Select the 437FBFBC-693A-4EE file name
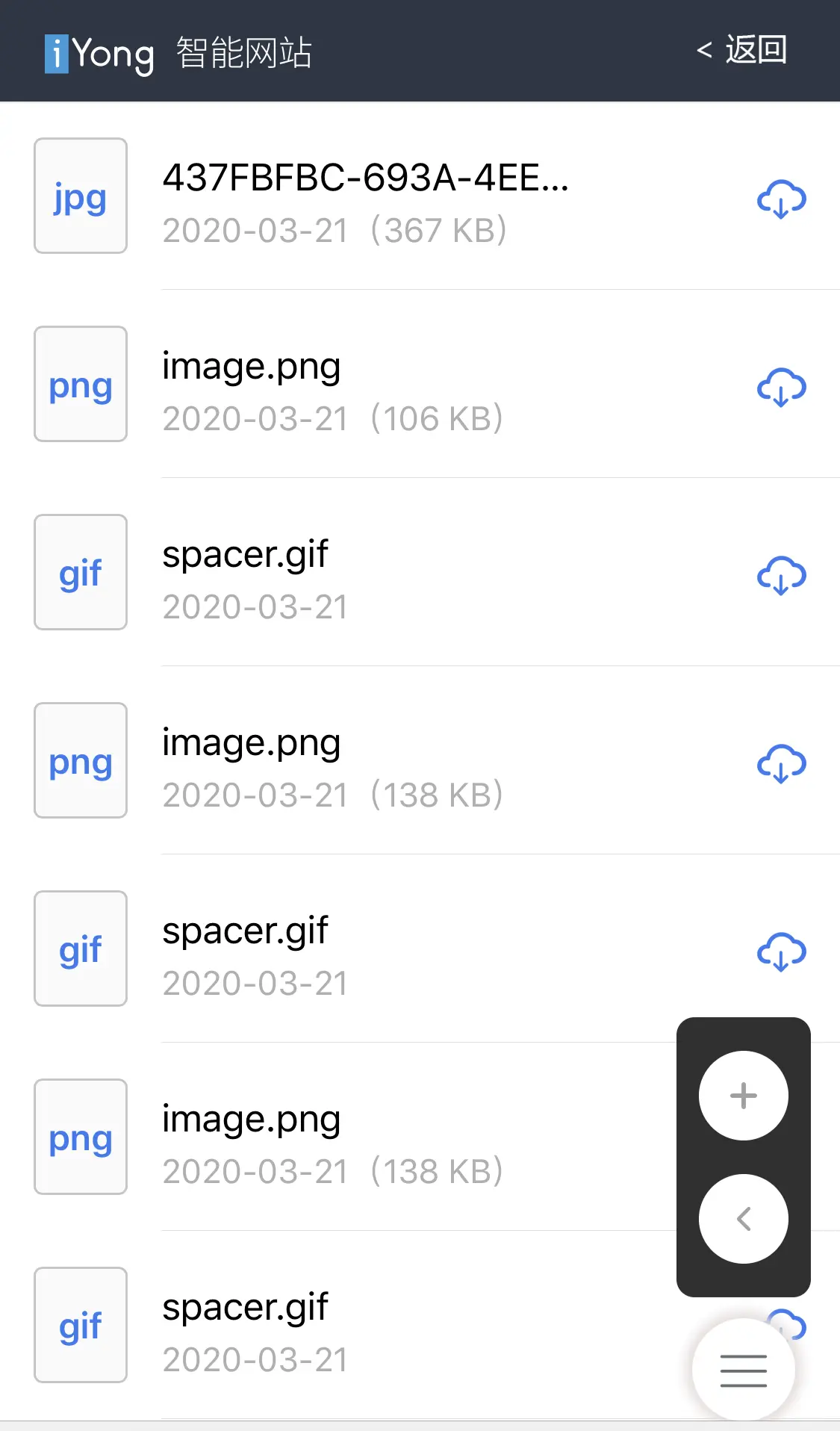The width and height of the screenshot is (840, 1431). click(365, 179)
